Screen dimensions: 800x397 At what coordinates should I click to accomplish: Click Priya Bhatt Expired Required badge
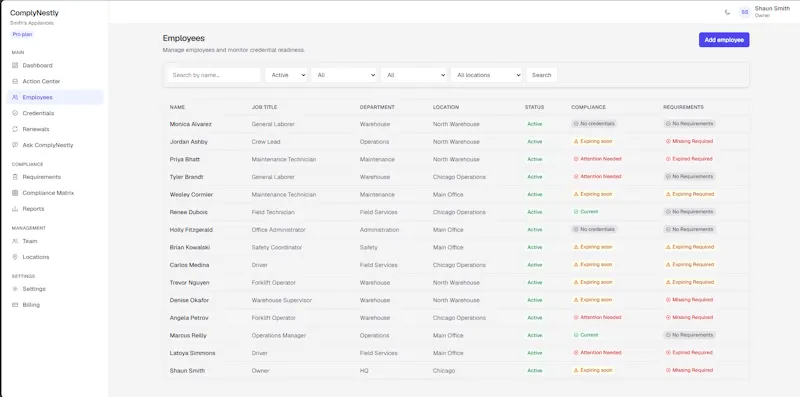pos(689,159)
